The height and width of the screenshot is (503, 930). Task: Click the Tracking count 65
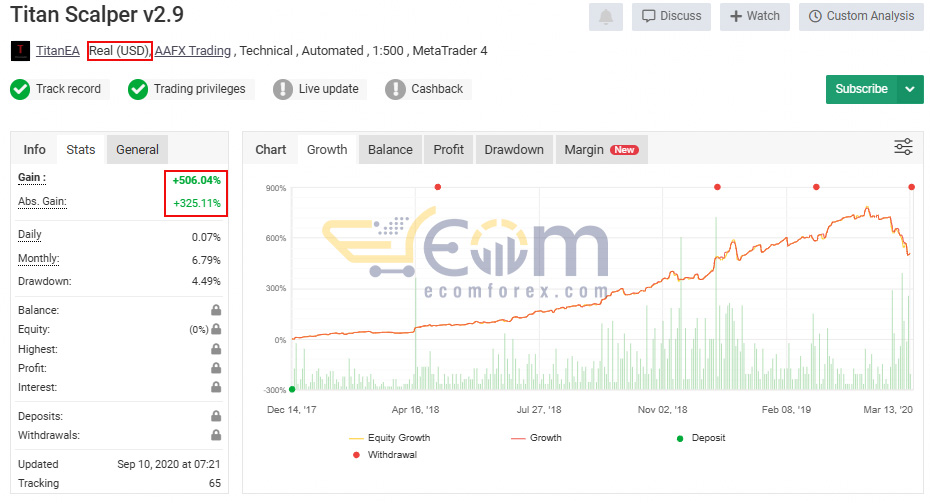click(215, 483)
